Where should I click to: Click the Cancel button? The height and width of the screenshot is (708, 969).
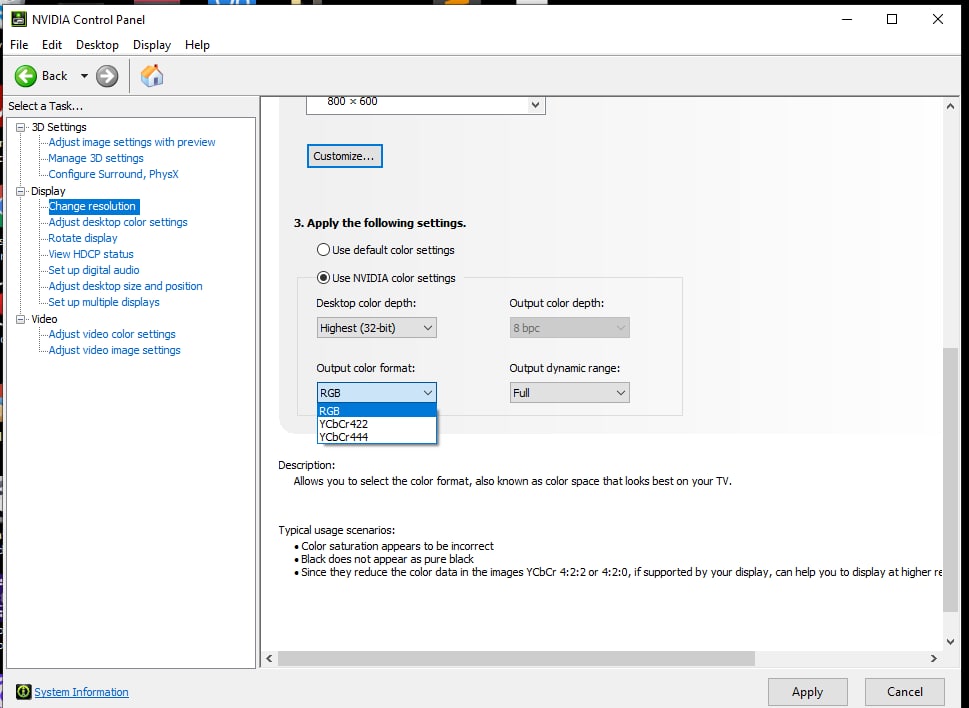pyautogui.click(x=905, y=691)
